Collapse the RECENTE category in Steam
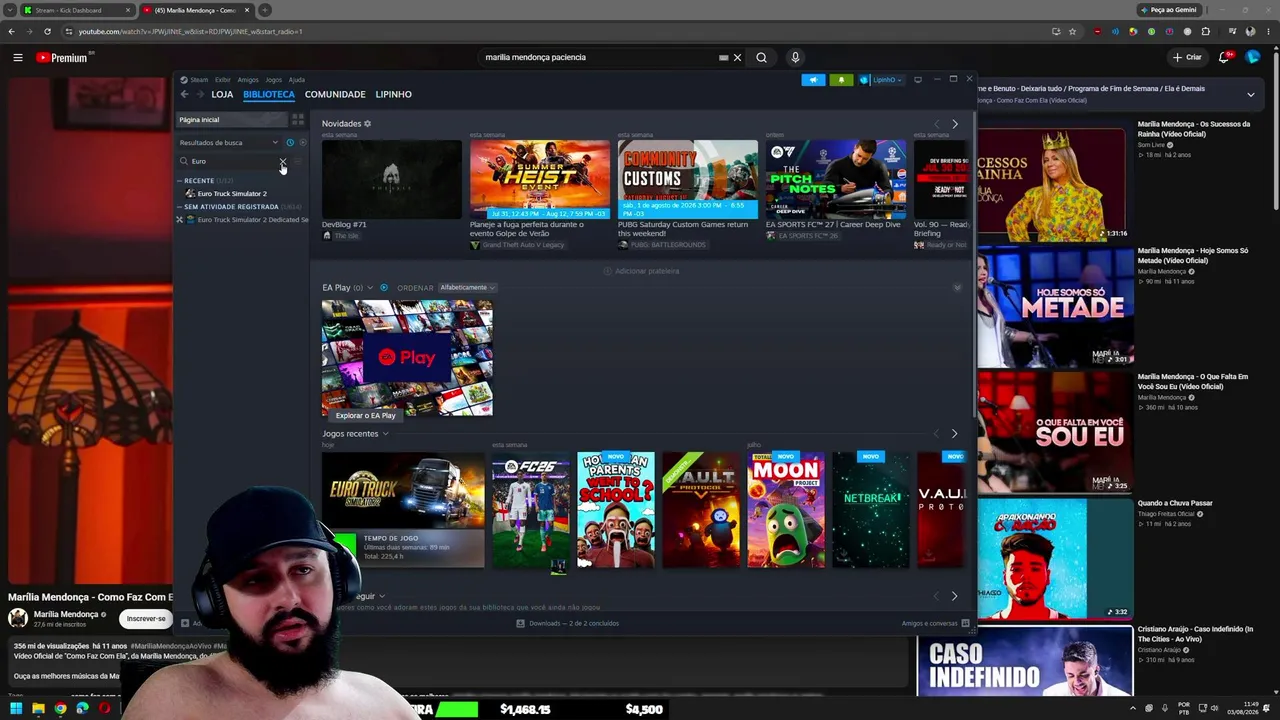1280x720 pixels. pos(180,181)
